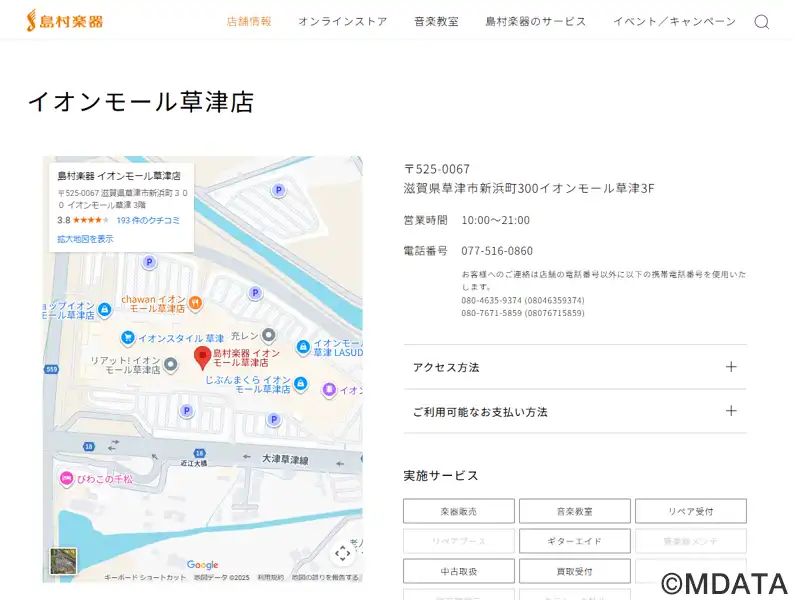Open the イベント／キャンペーン menu
Image resolution: width=800 pixels, height=600 pixels.
674,21
